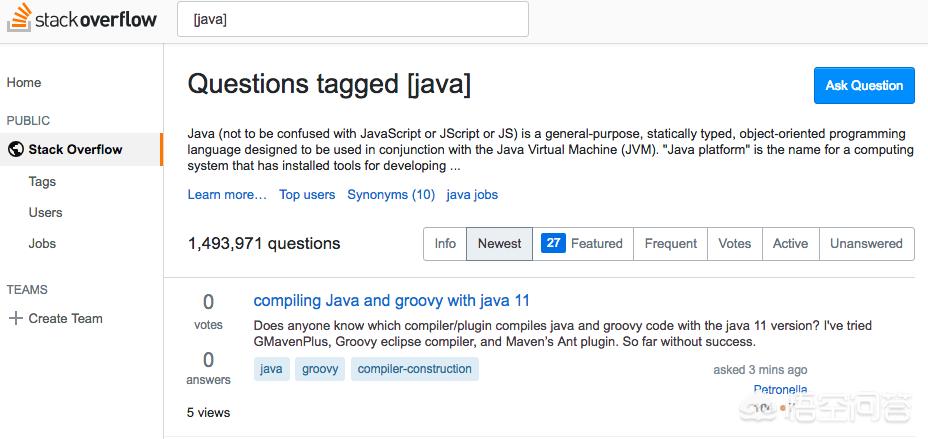Open the java jobs link

pos(472,195)
